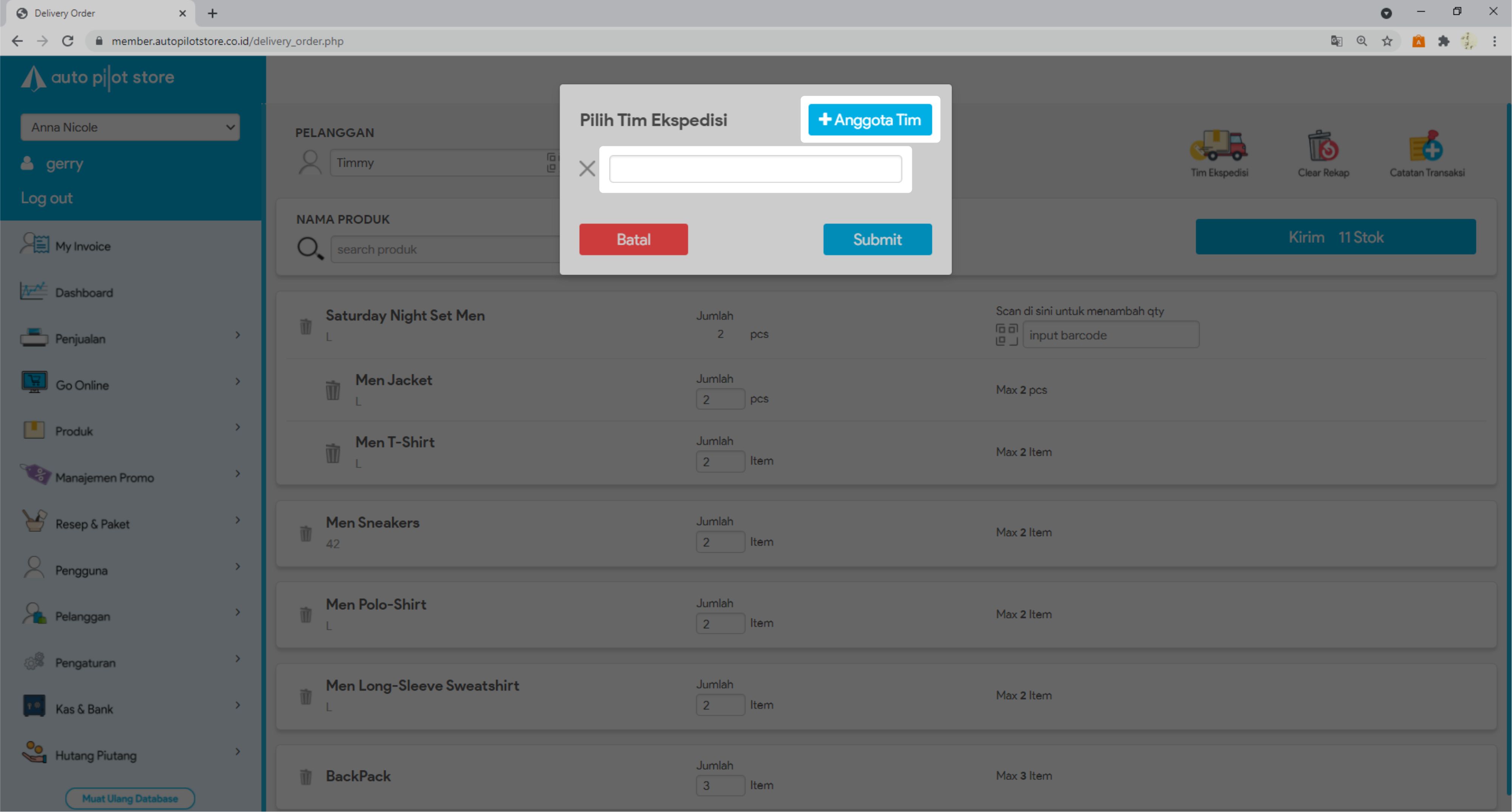Expand the Go Online submenu chevron
Viewport: 1512px width, 812px height.
click(x=238, y=382)
